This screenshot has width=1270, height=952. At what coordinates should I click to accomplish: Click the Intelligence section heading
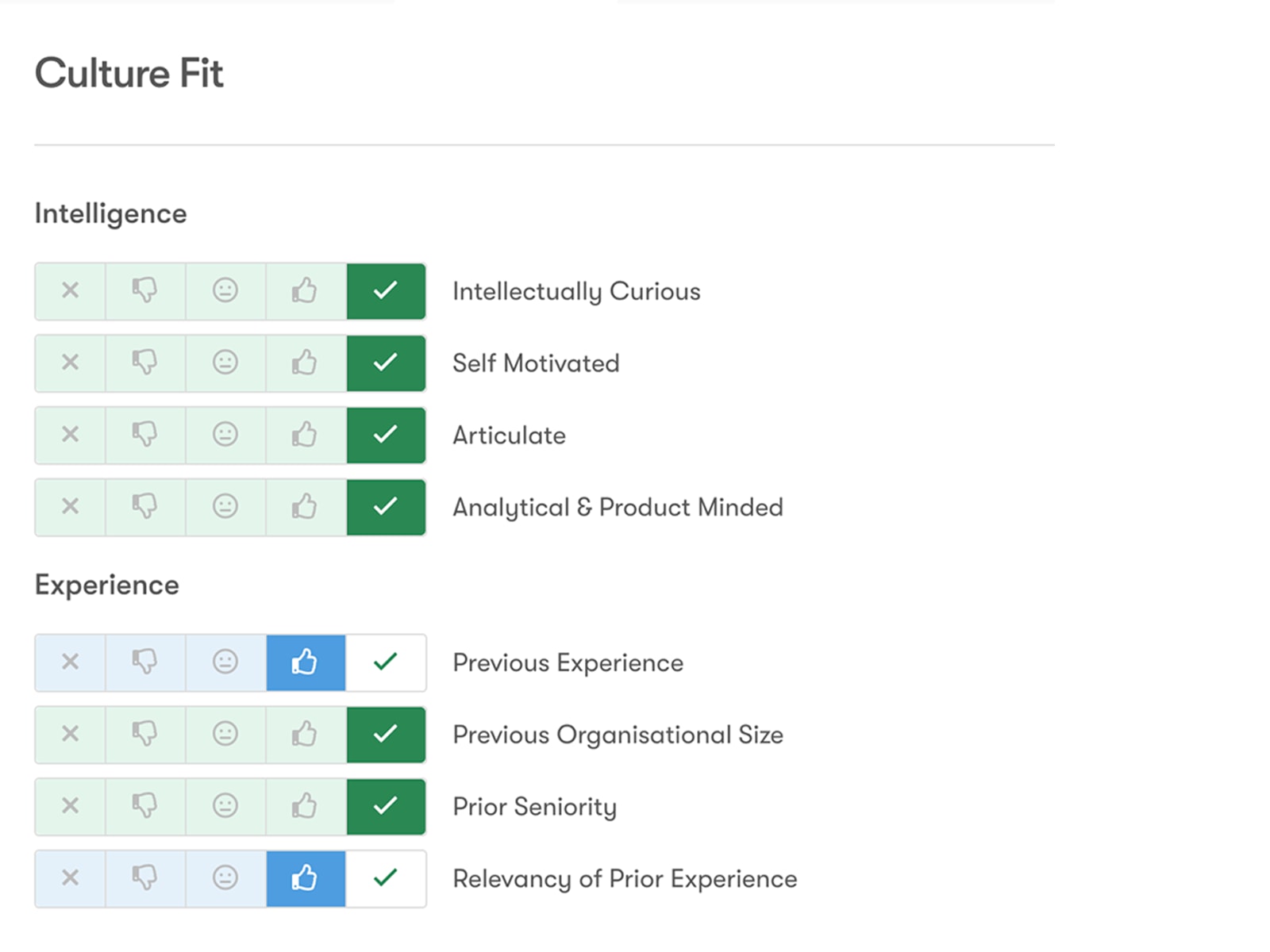pyautogui.click(x=110, y=214)
